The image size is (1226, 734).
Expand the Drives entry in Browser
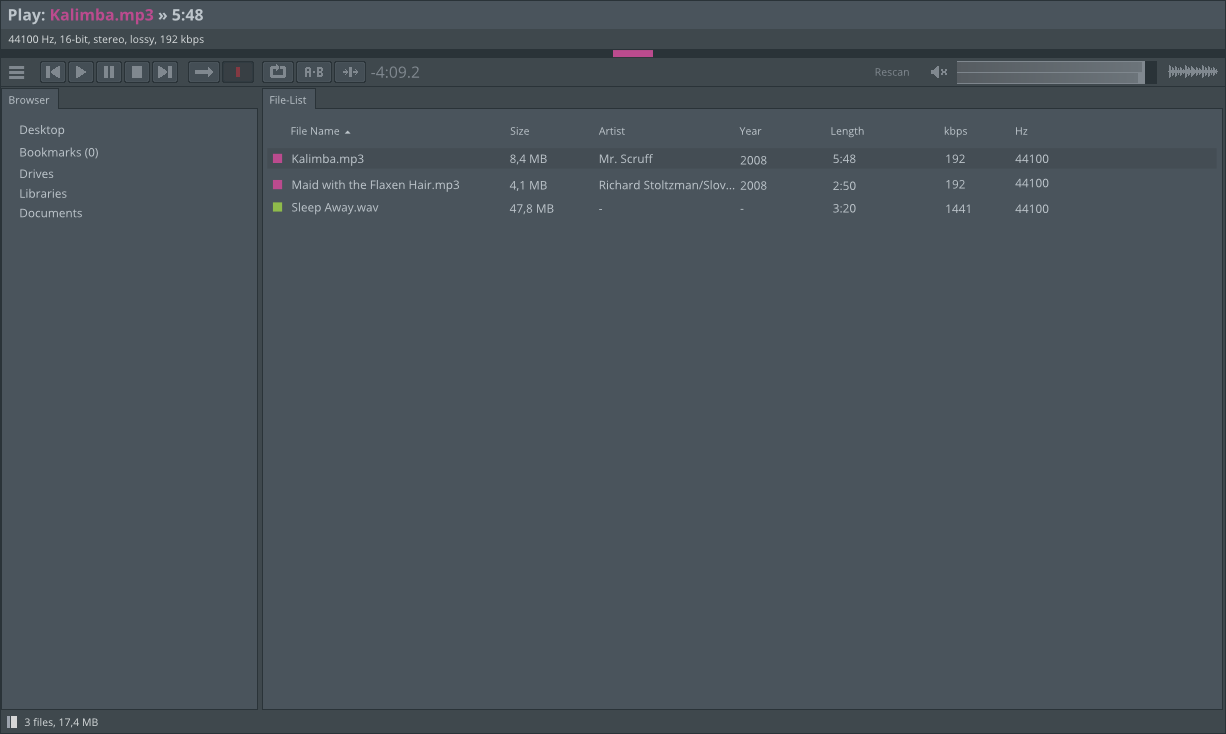tap(36, 174)
